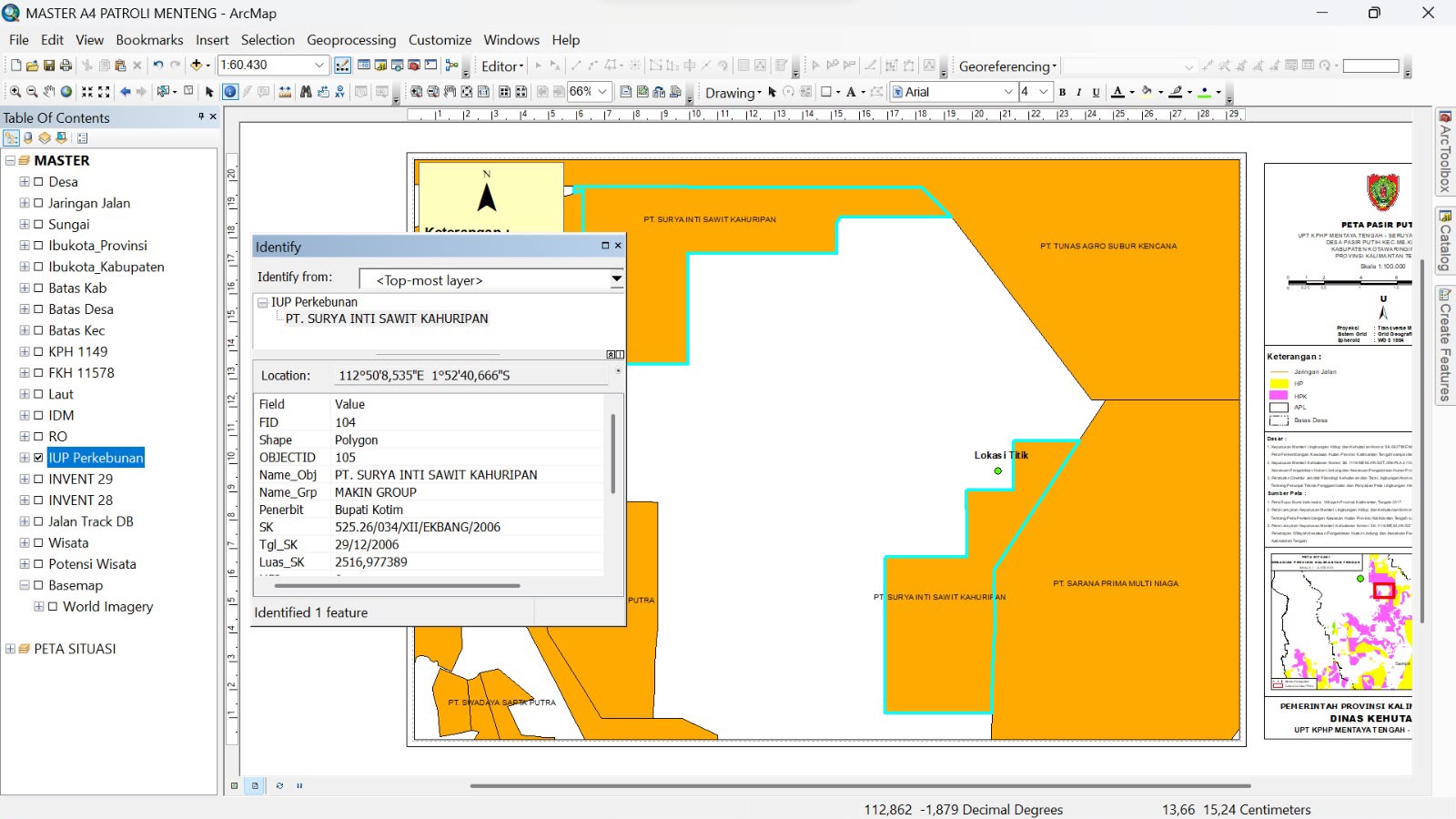The height and width of the screenshot is (819, 1456).
Task: Enable the World Imagery layer
Action: pos(53,606)
